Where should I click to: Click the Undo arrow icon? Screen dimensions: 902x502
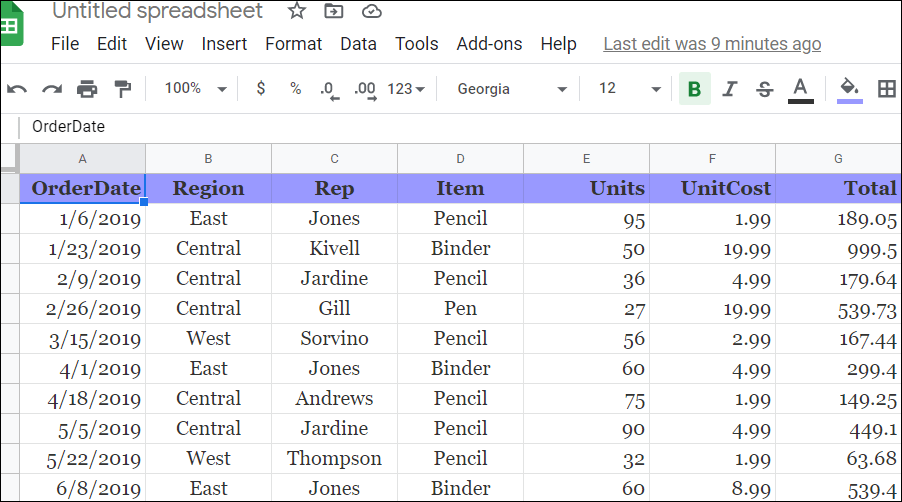click(x=17, y=89)
